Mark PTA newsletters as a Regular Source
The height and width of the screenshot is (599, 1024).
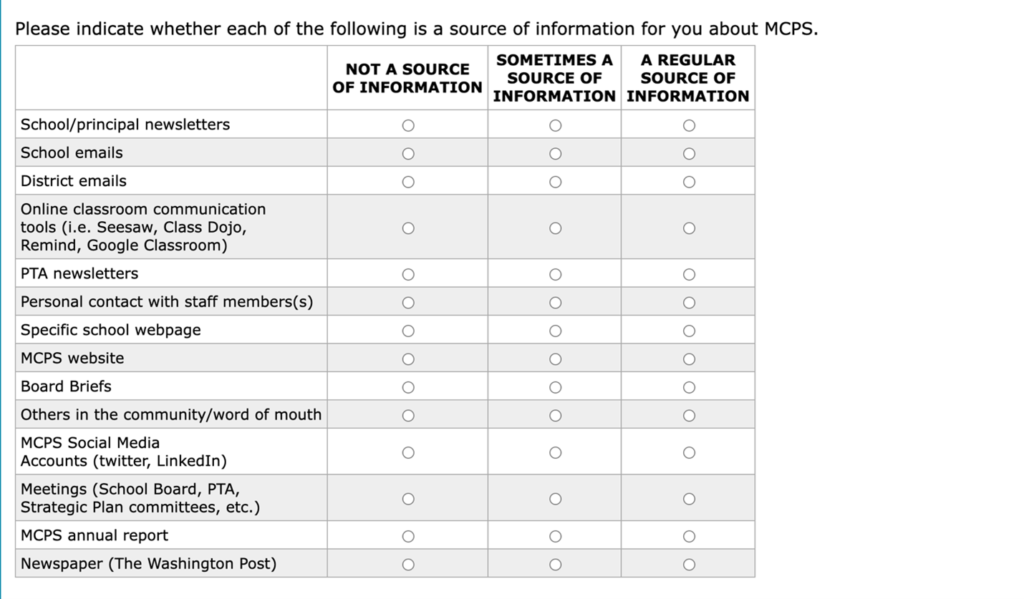click(689, 274)
